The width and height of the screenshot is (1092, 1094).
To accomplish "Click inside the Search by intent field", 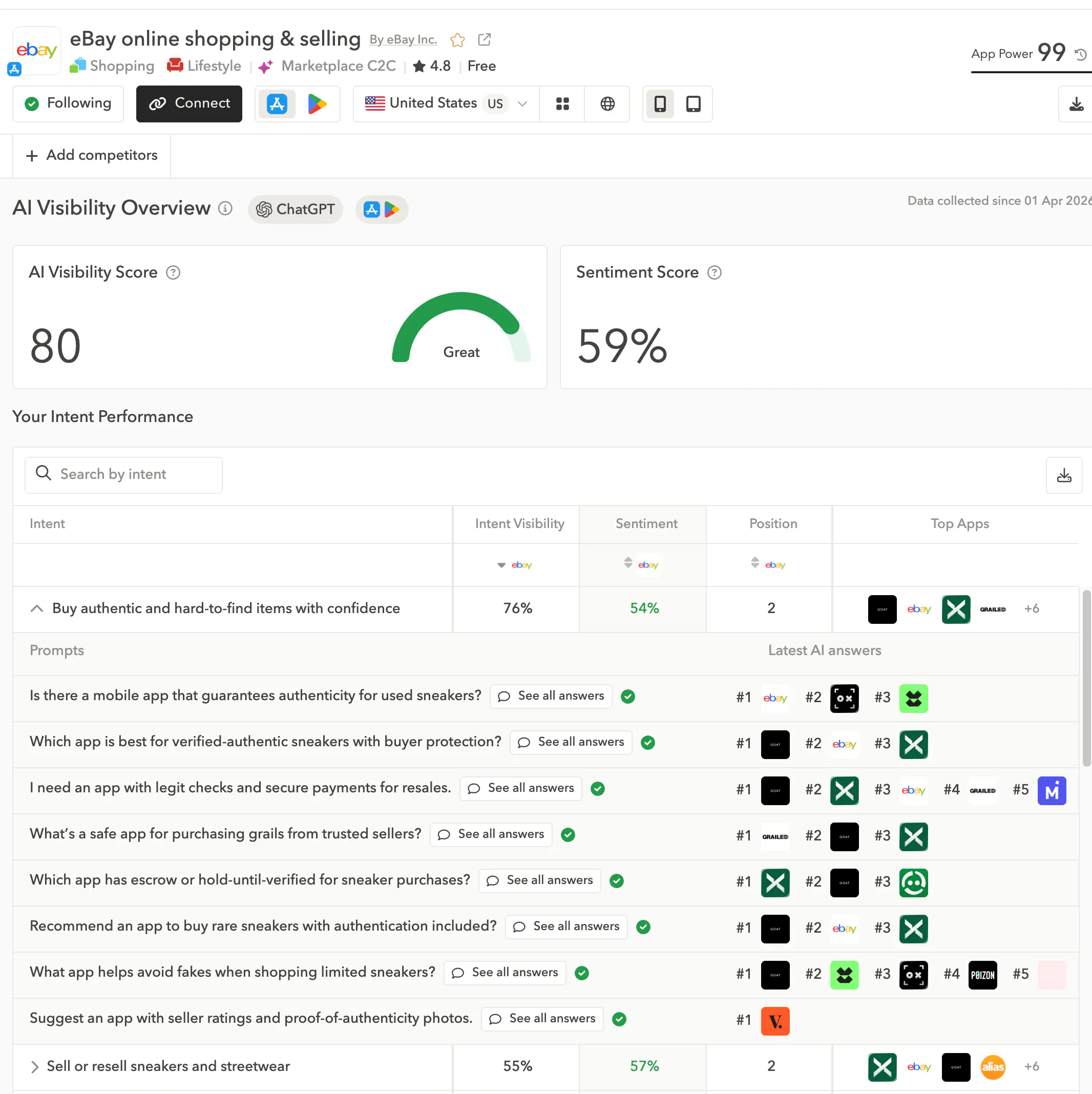I will click(123, 474).
